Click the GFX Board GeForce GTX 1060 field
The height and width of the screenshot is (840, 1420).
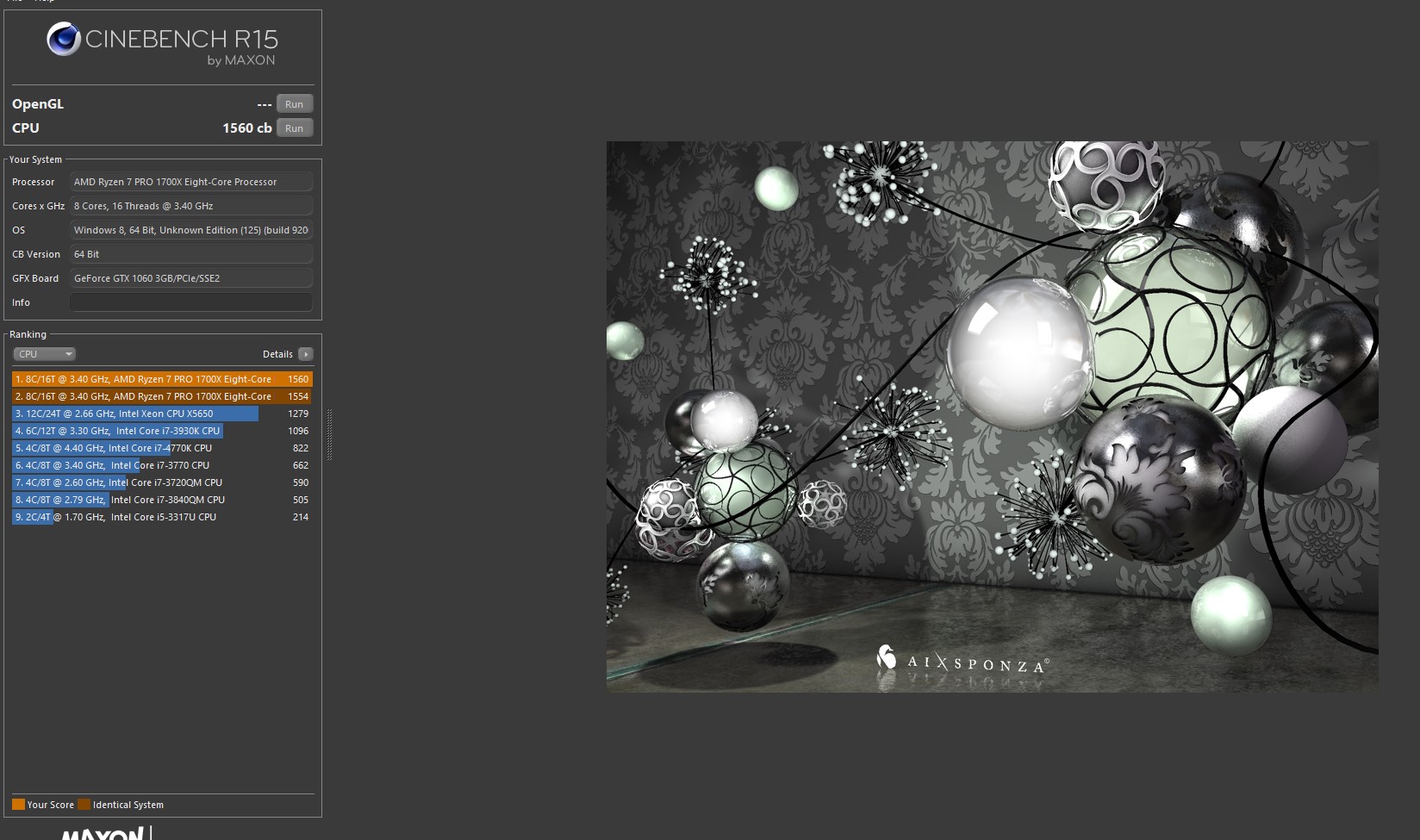click(x=191, y=278)
